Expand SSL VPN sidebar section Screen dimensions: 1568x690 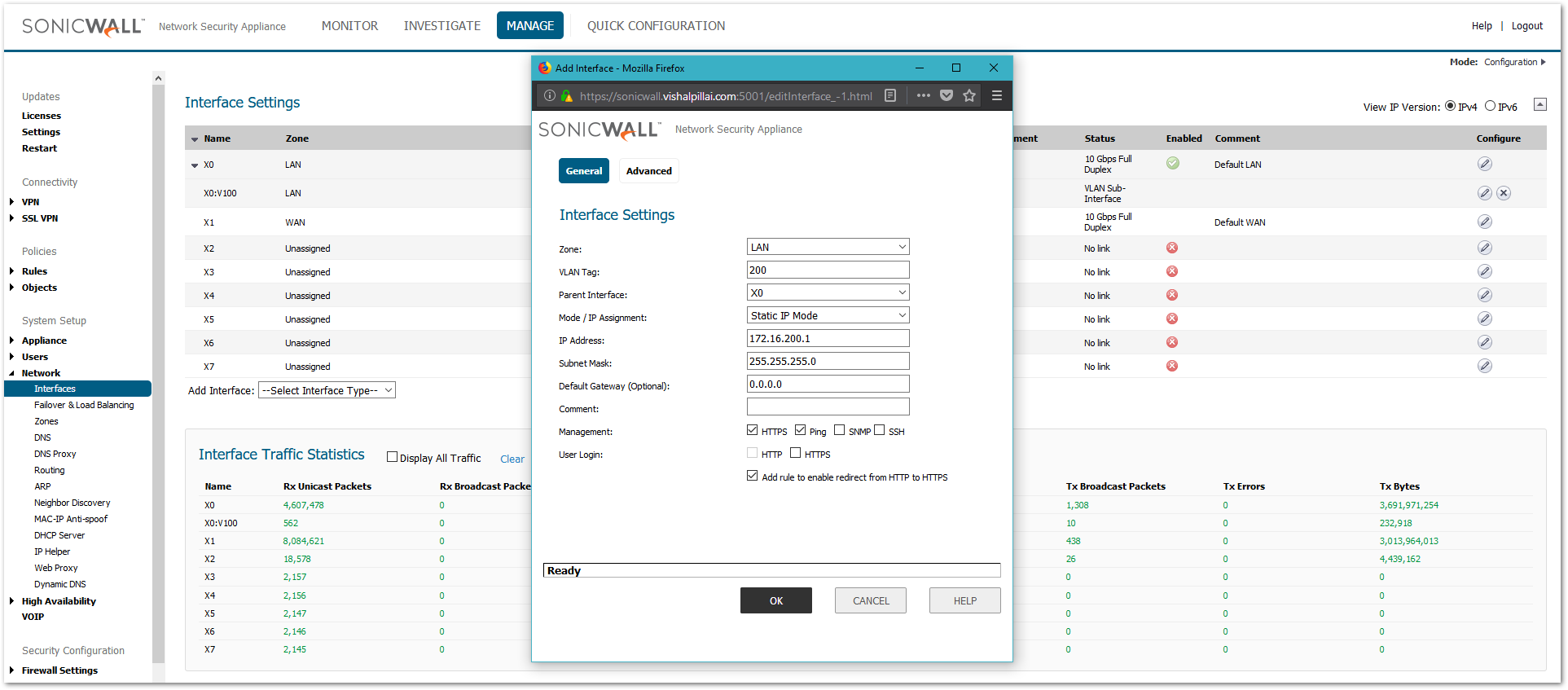pyautogui.click(x=11, y=218)
